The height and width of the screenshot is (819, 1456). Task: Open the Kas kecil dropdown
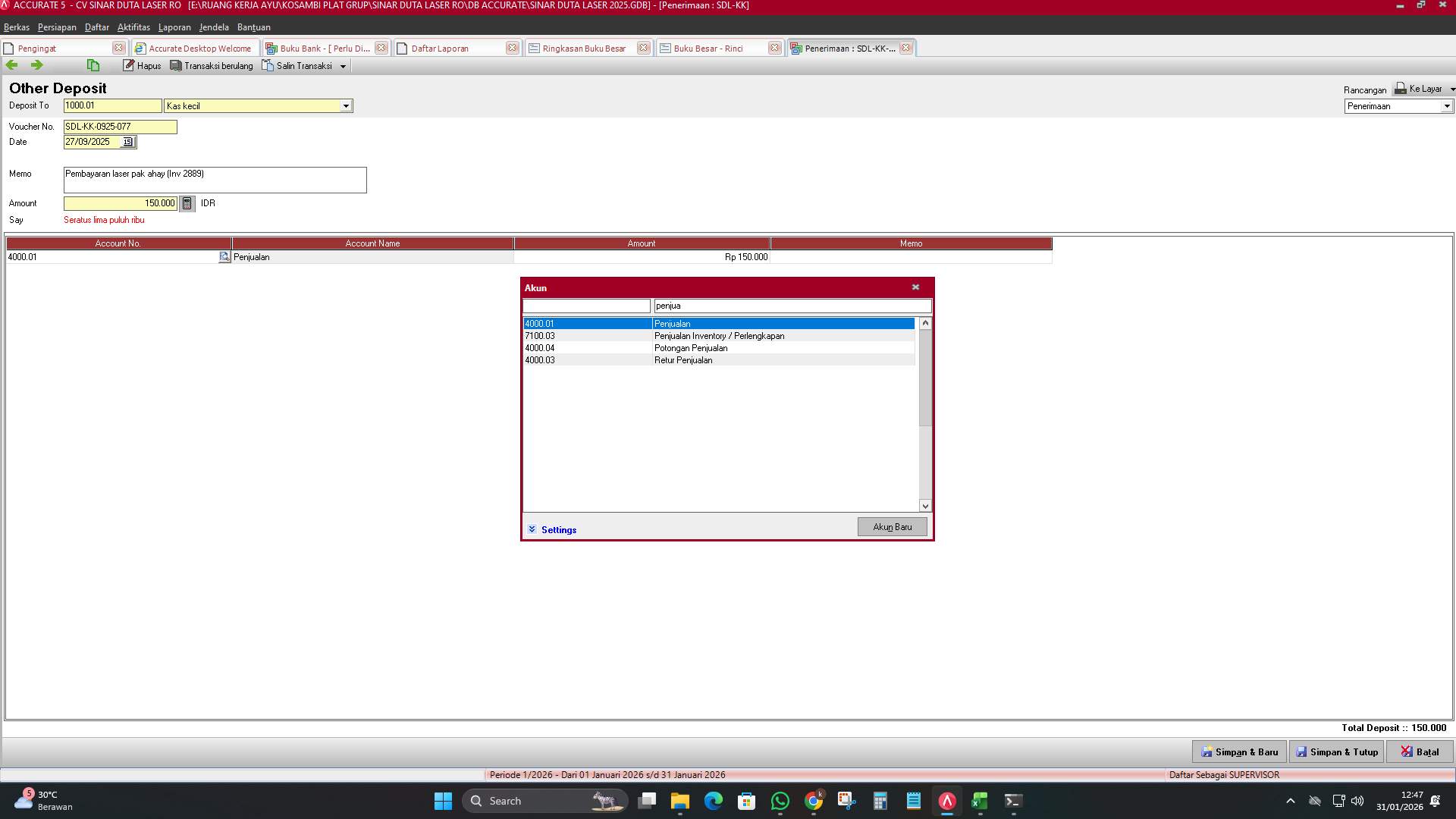(347, 105)
